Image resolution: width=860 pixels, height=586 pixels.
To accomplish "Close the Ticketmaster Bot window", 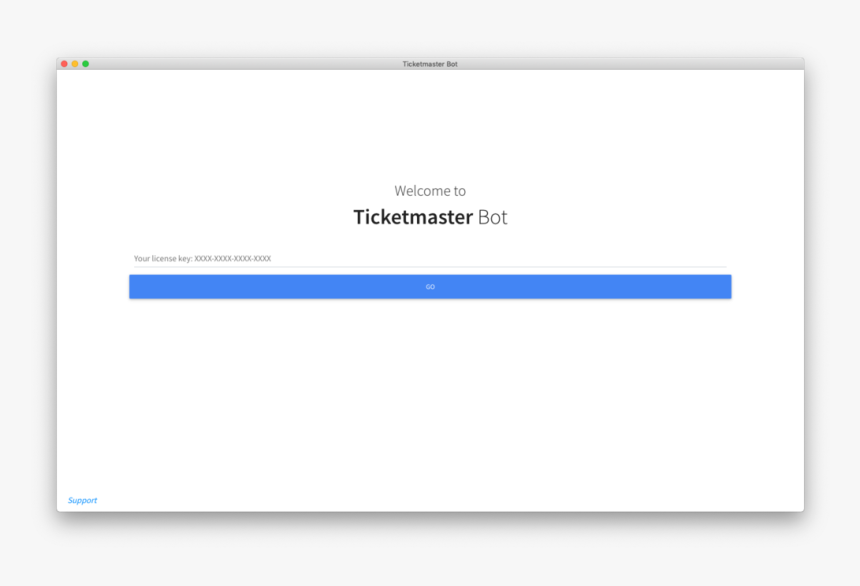I will point(64,64).
